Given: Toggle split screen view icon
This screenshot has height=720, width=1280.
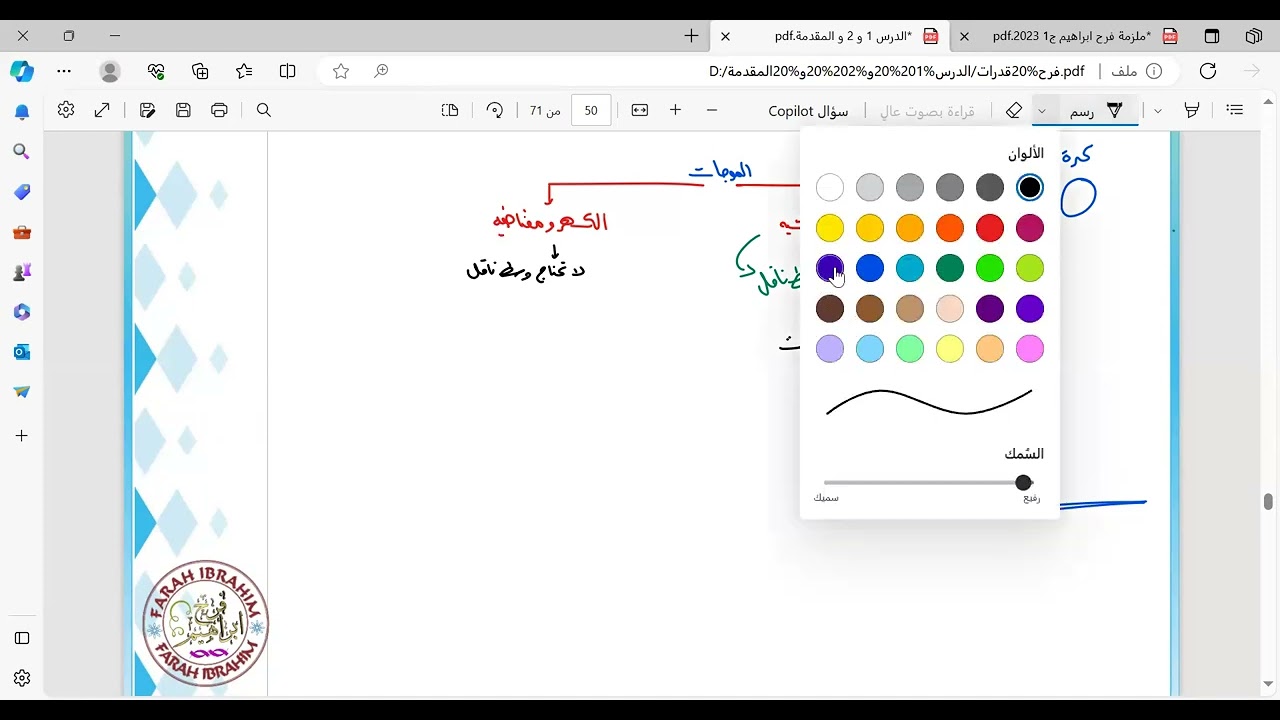Looking at the screenshot, I should point(288,71).
